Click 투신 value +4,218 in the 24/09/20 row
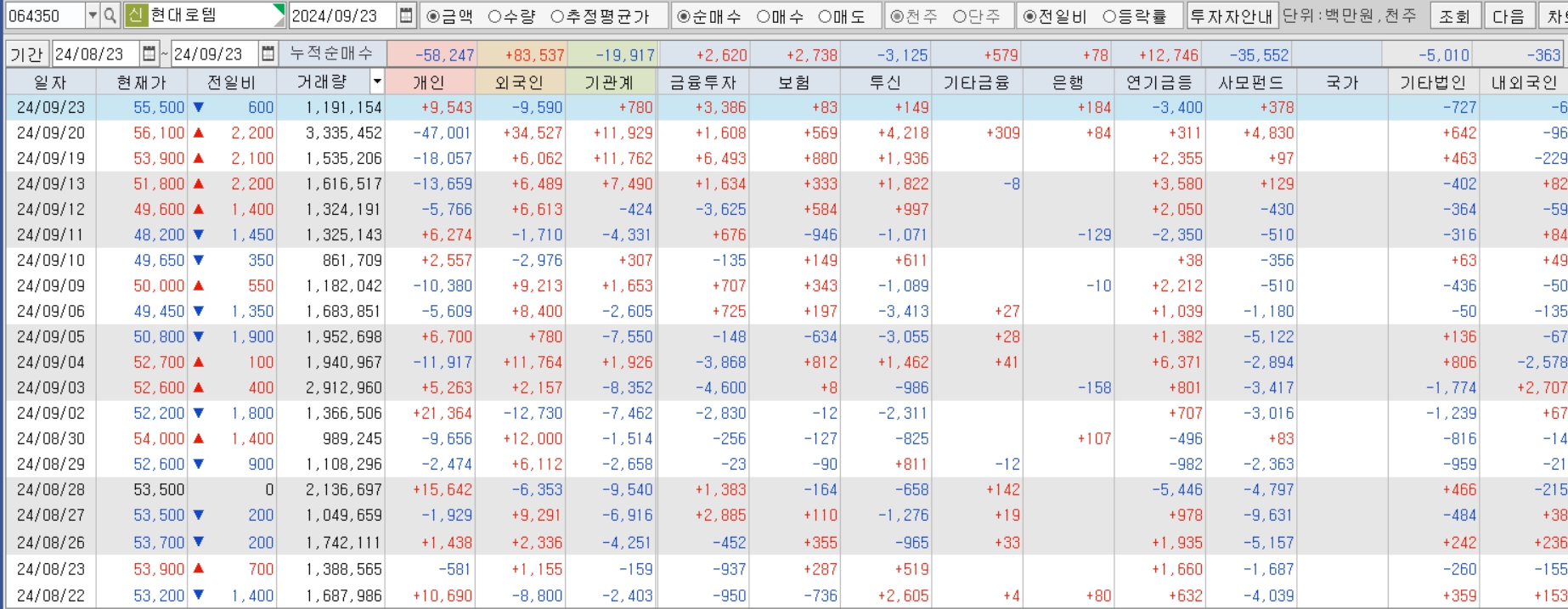 [x=904, y=133]
